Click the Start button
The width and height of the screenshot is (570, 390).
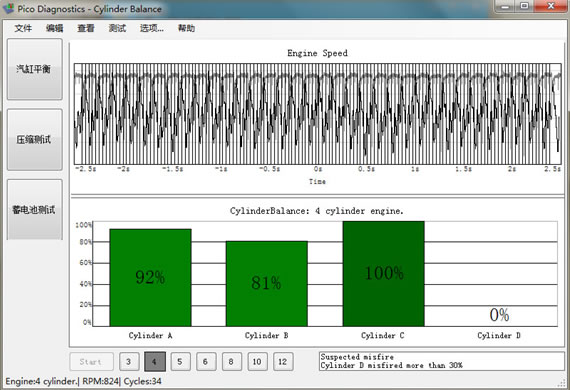coord(91,362)
